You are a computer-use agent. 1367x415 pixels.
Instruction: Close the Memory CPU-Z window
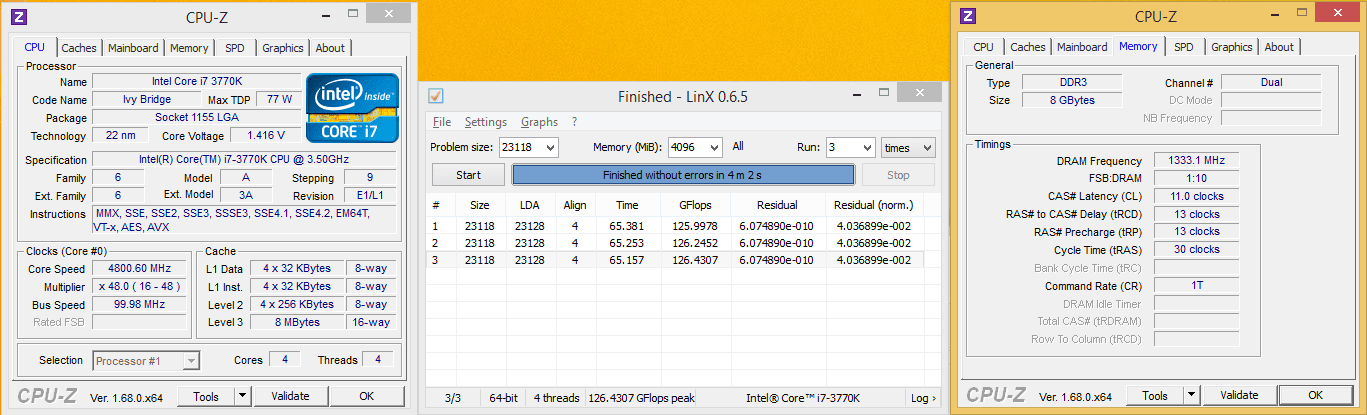1338,12
